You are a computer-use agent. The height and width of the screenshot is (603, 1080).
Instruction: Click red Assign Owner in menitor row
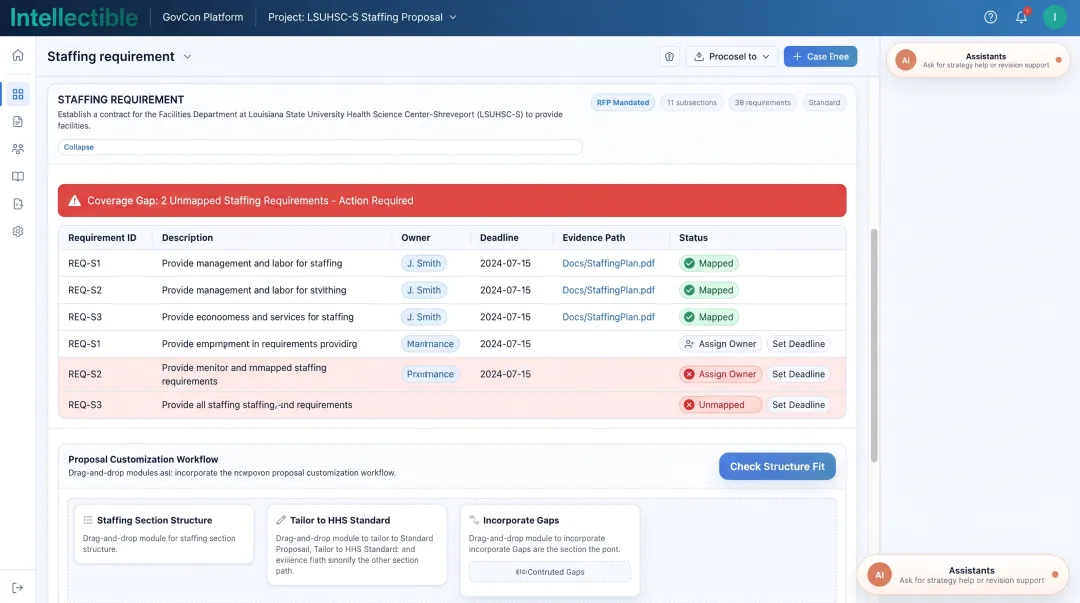(x=720, y=374)
